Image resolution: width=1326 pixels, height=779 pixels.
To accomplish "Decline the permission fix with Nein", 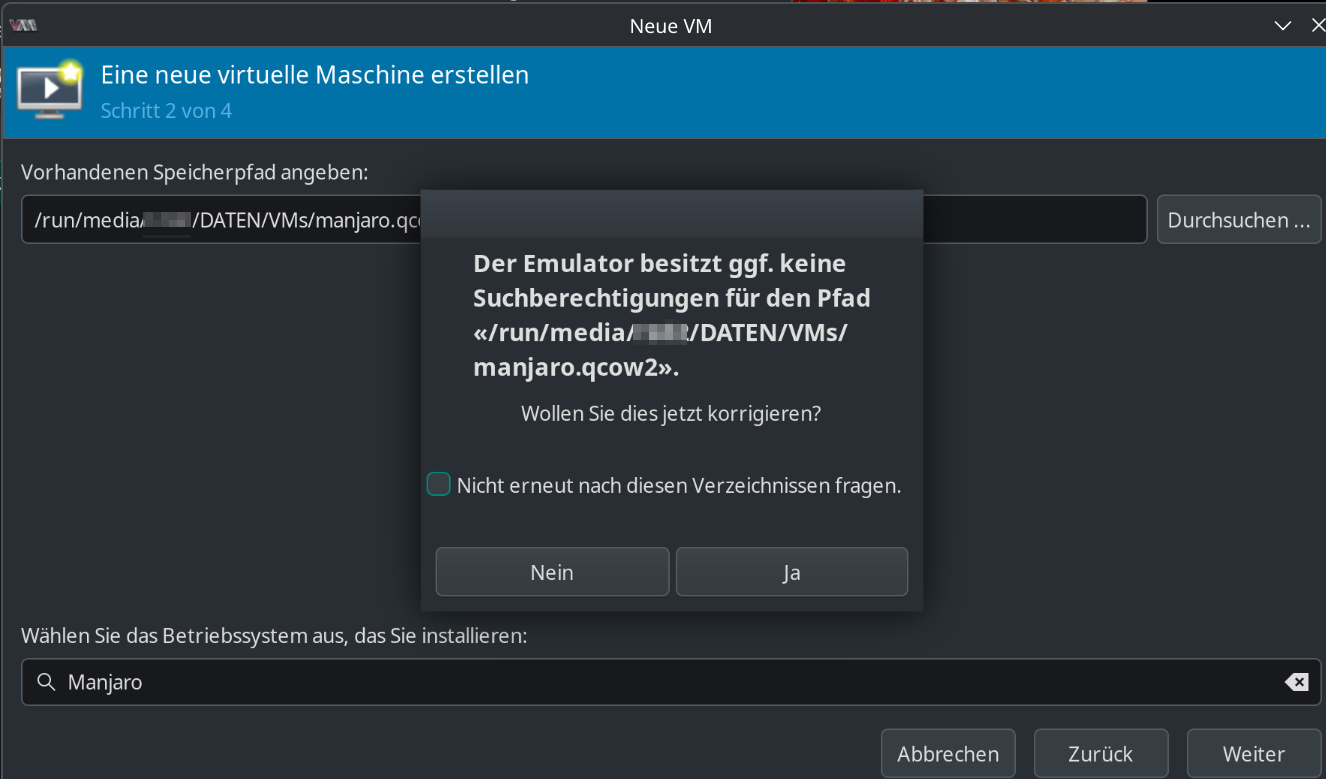I will pyautogui.click(x=552, y=572).
